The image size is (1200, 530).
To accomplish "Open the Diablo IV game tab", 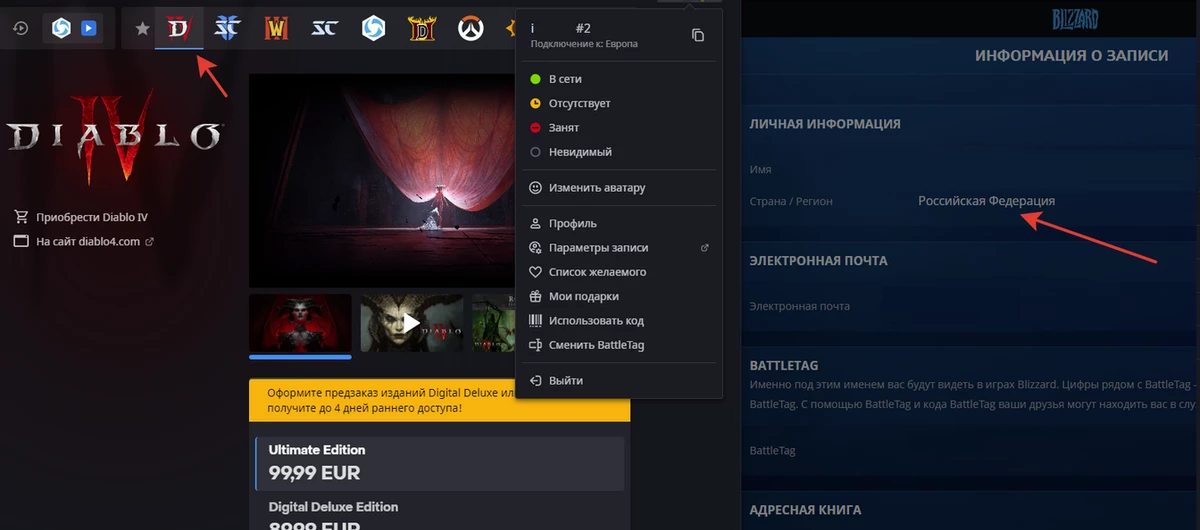I will (180, 28).
